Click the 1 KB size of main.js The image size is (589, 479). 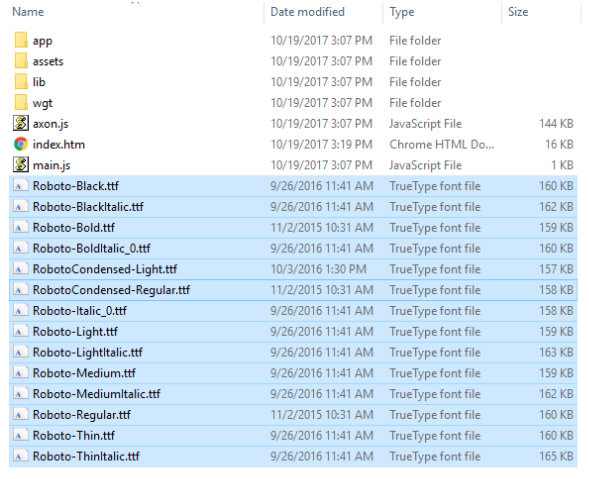pyautogui.click(x=562, y=165)
